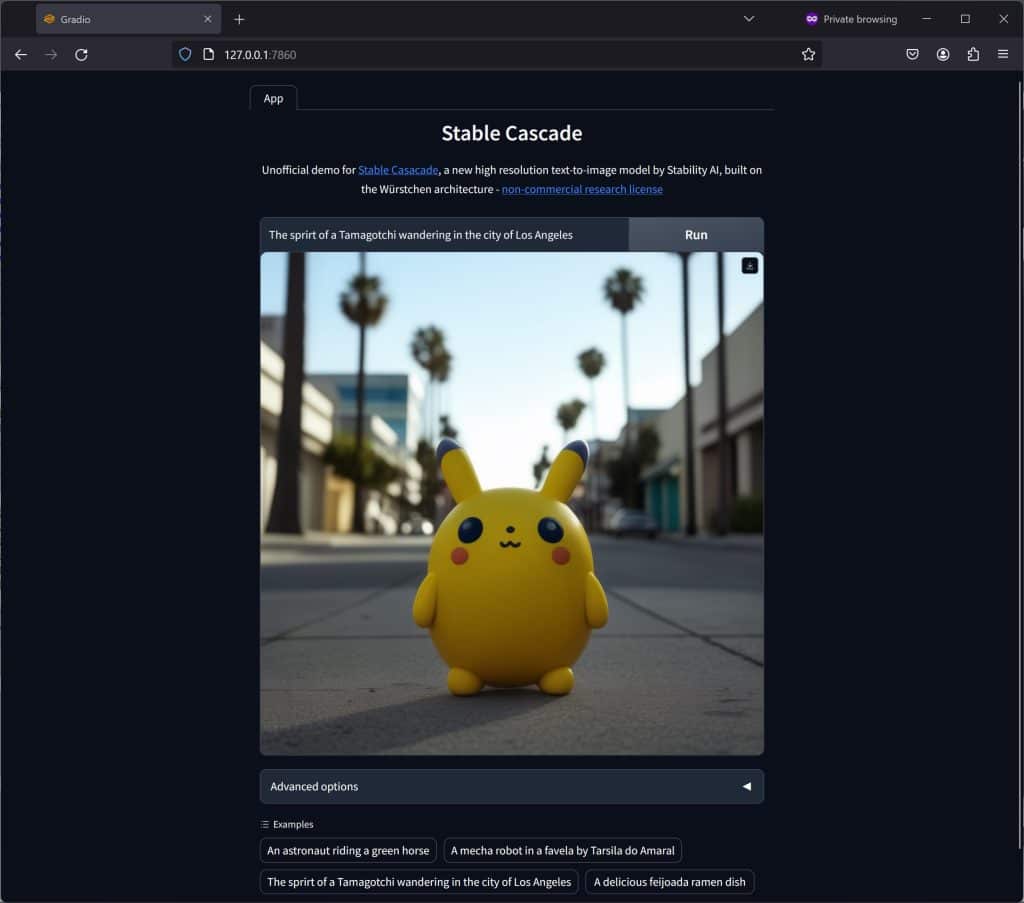This screenshot has width=1024, height=903.
Task: Click the Stable Cascade heading
Action: point(511,133)
